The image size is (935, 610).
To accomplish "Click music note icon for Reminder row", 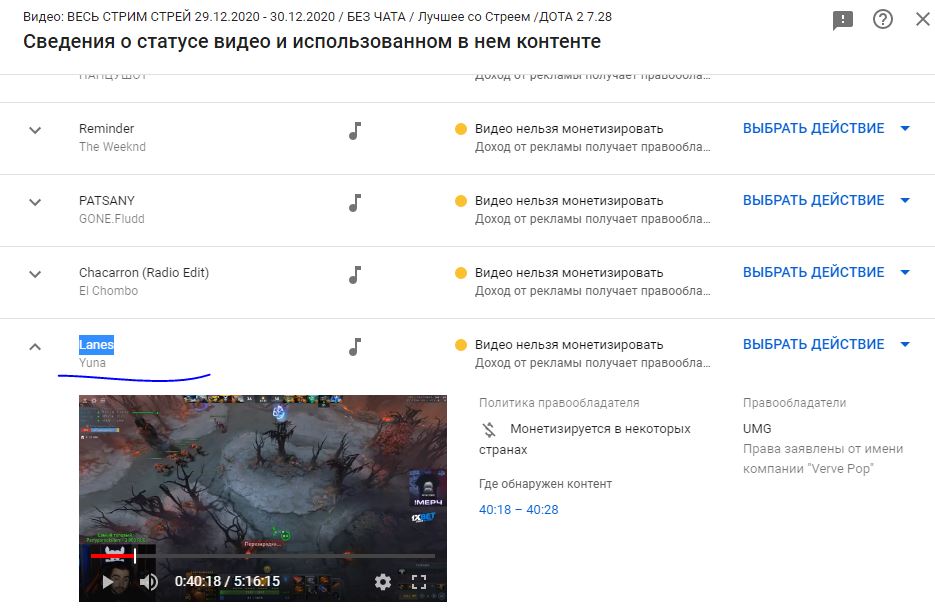I will click(355, 131).
